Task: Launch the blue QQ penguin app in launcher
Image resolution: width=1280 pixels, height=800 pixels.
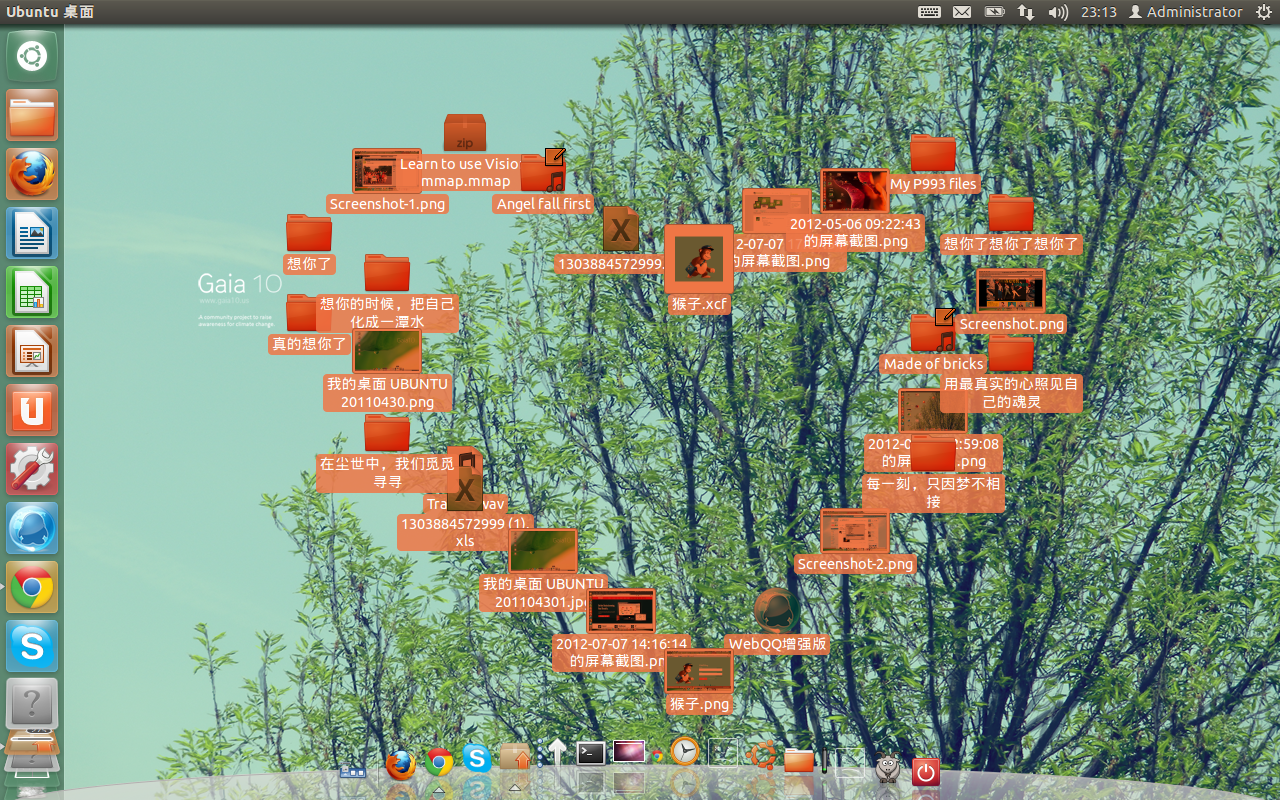Action: click(x=32, y=528)
